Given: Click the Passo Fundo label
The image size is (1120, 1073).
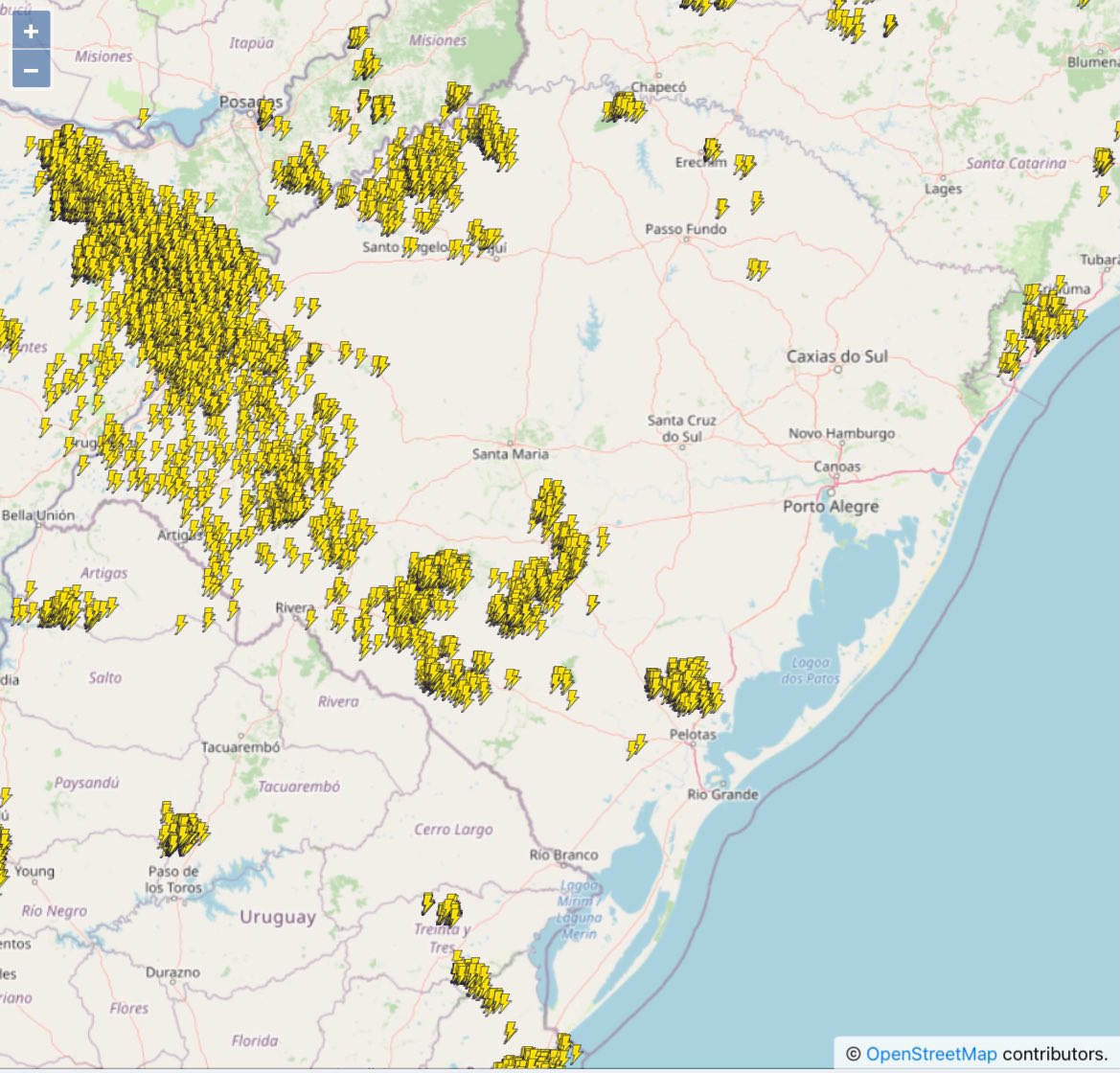Looking at the screenshot, I should tap(686, 229).
